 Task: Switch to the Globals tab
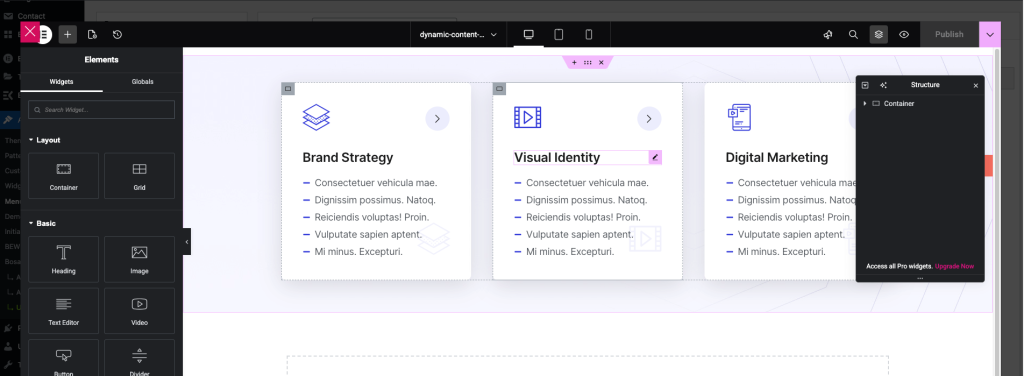click(142, 82)
